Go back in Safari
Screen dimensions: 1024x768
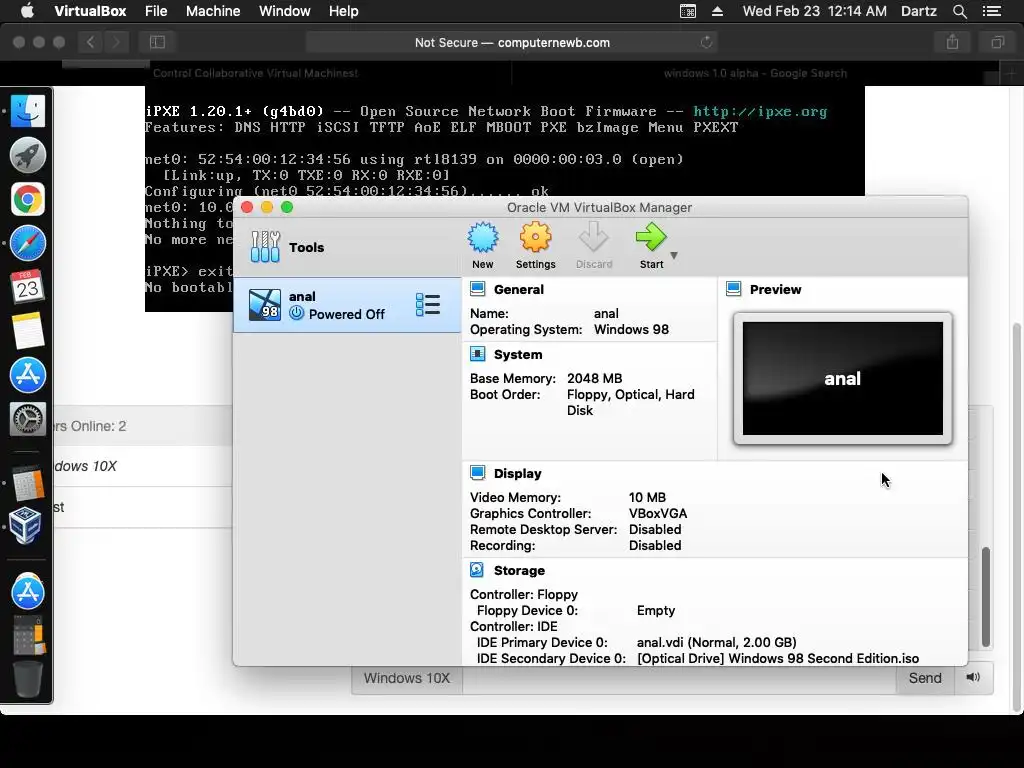(90, 42)
